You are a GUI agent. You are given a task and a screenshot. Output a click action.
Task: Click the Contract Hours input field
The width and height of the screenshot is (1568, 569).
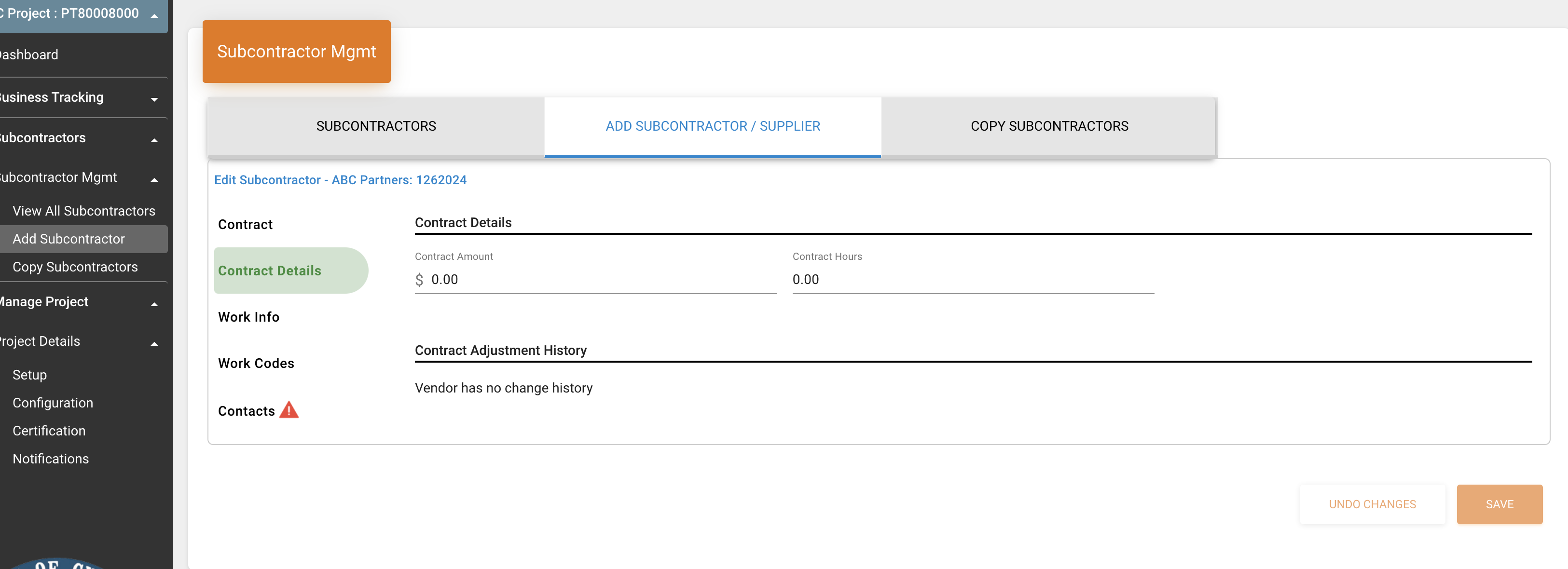tap(973, 279)
